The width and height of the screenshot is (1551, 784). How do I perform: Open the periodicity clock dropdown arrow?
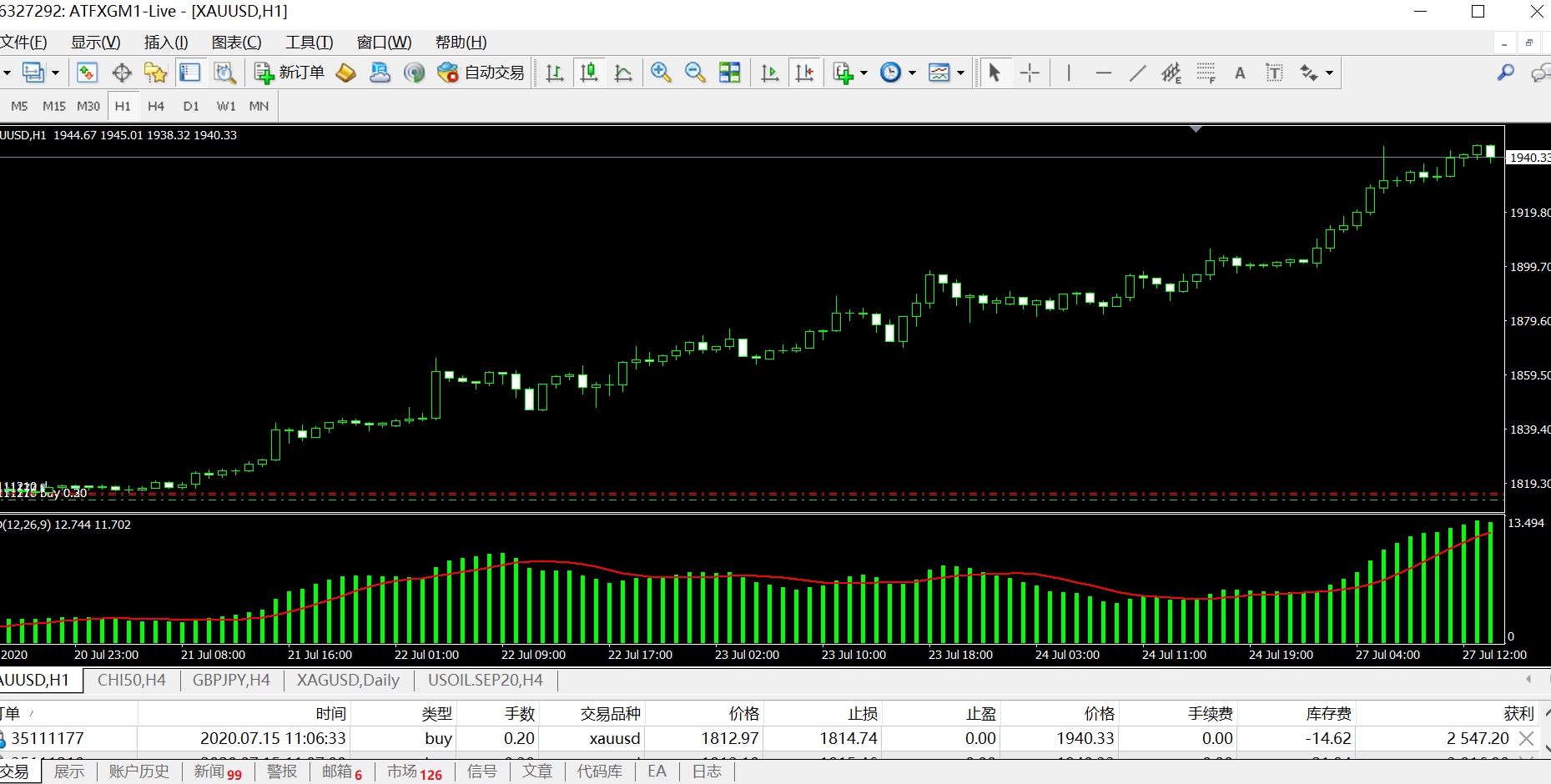point(912,73)
